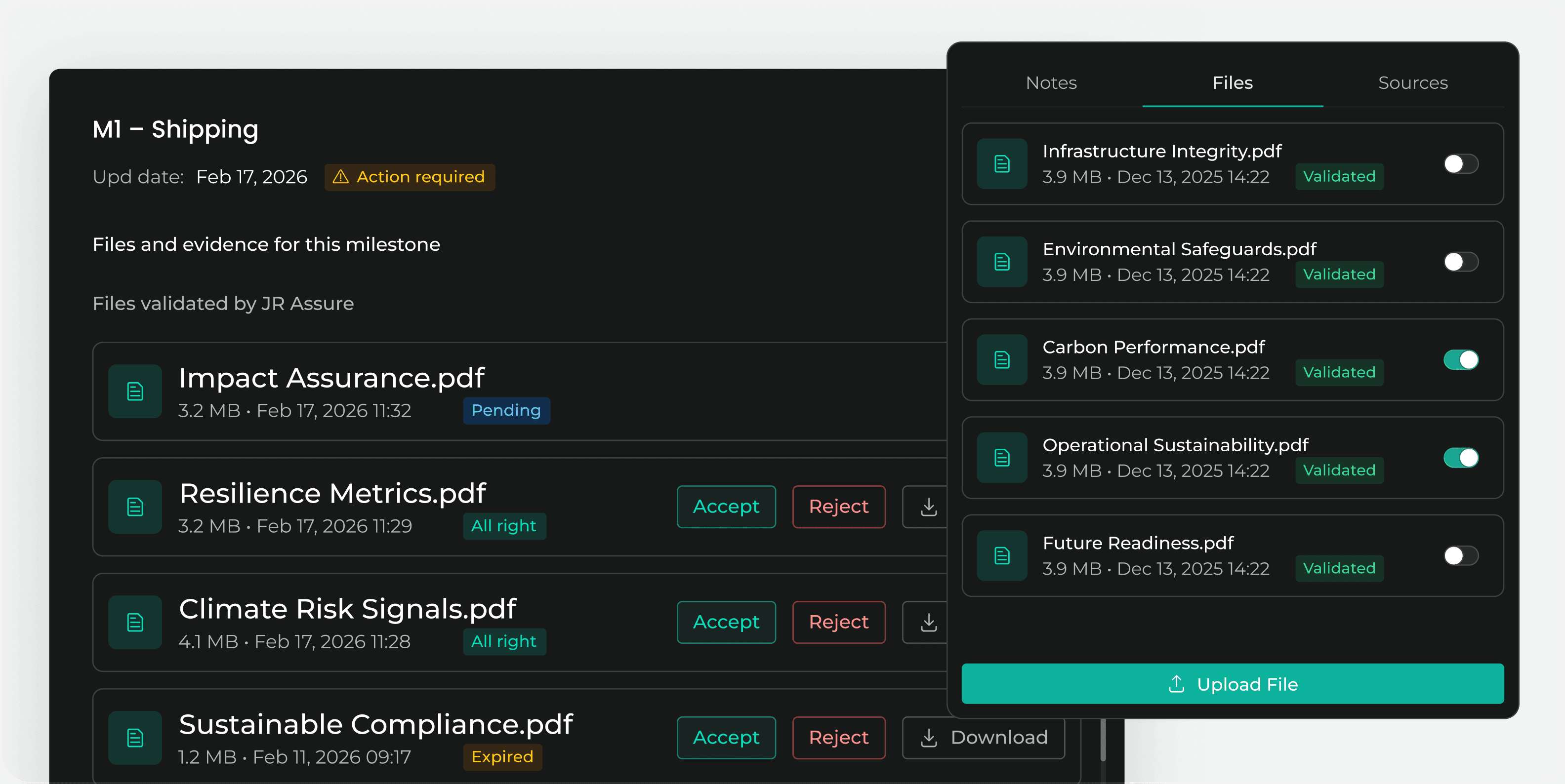Click the Resilience Metrics.pdf document icon
Screen dimensions: 1565x784
tap(135, 507)
